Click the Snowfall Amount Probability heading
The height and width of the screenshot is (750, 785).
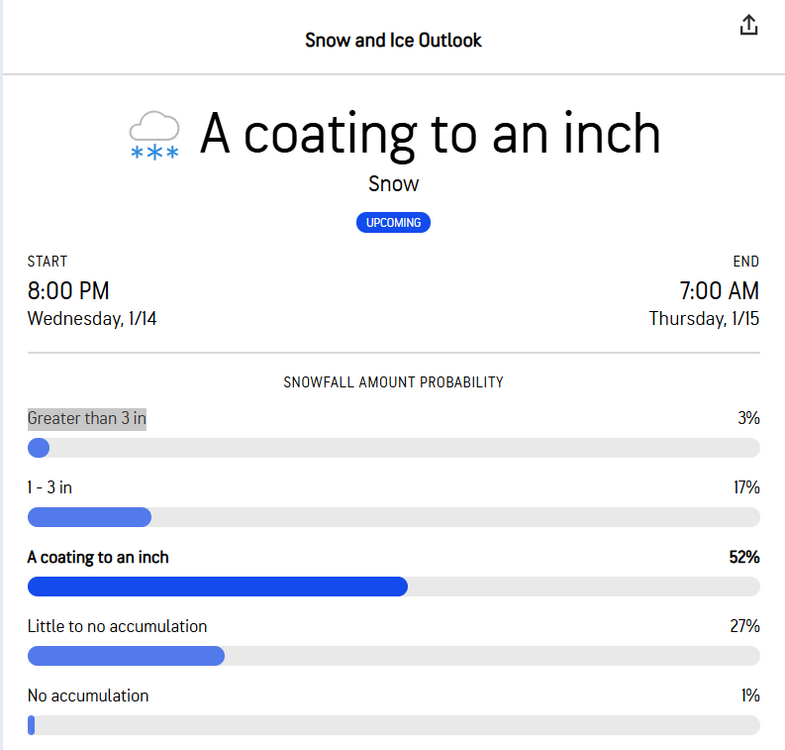393,382
